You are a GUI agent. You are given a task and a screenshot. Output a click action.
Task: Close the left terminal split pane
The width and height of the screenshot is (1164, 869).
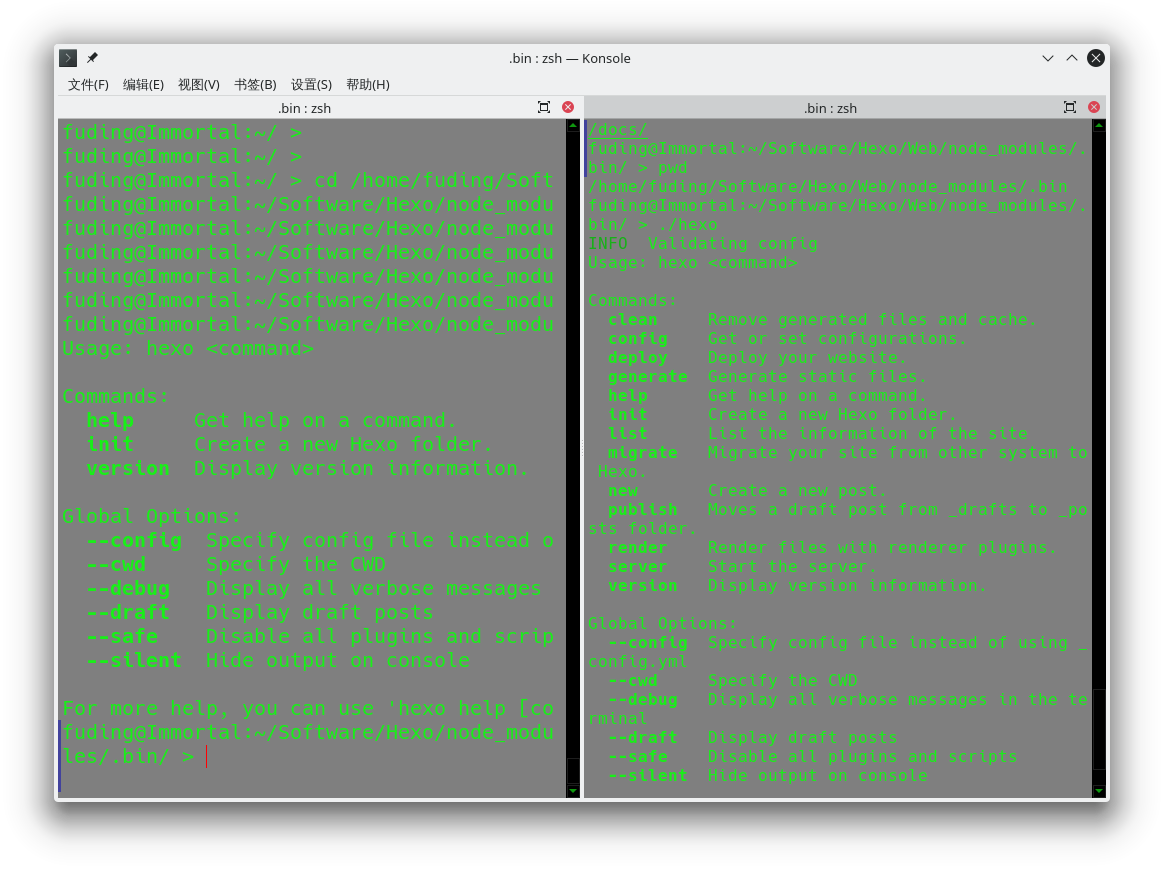tap(568, 108)
